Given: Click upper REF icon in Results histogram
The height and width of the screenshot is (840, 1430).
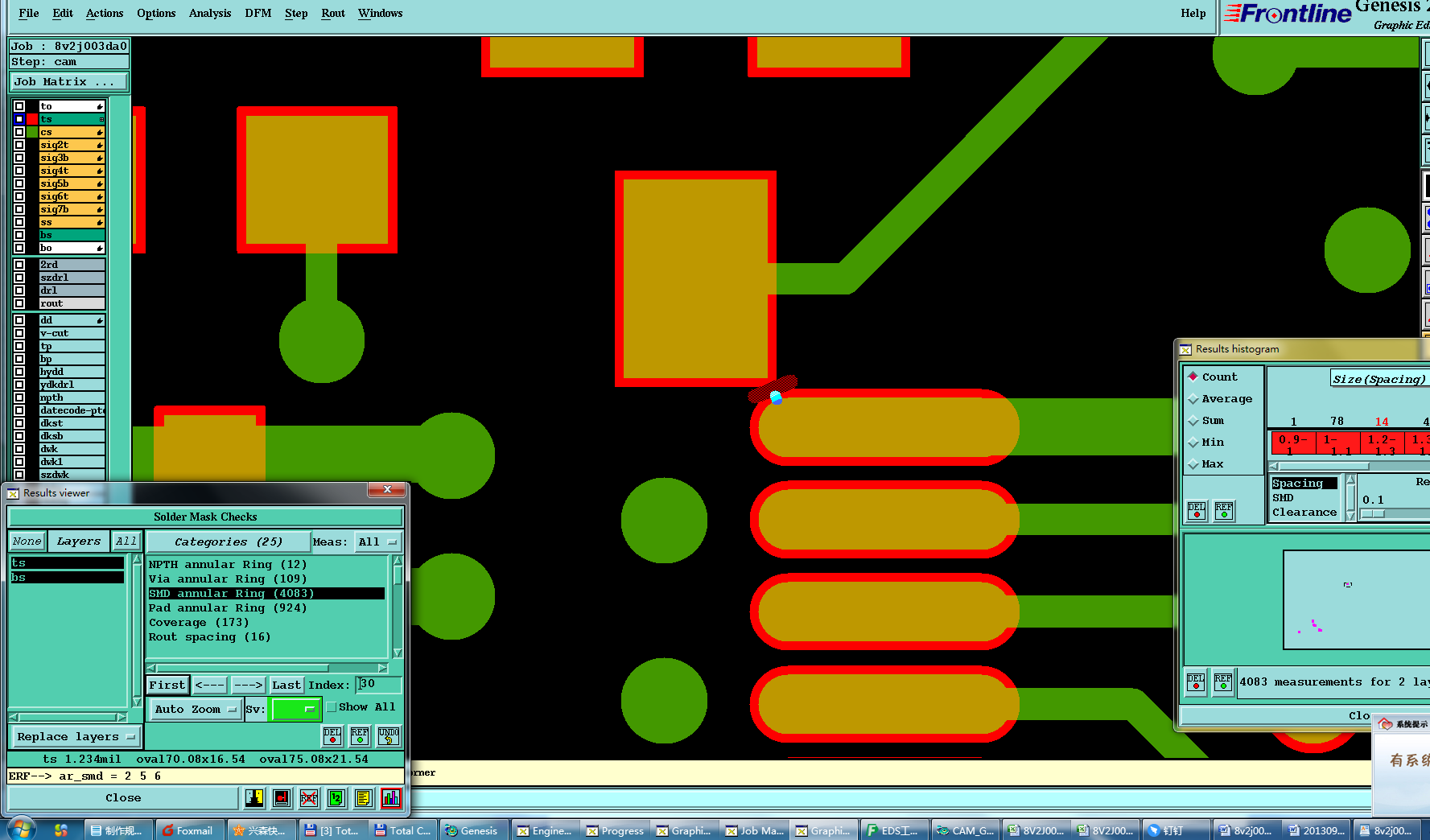Looking at the screenshot, I should coord(1224,511).
